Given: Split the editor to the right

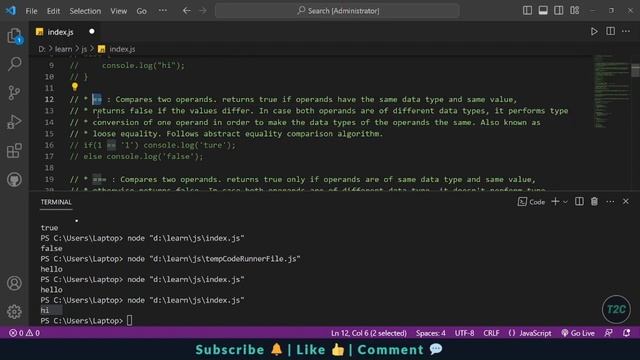Looking at the screenshot, I should [610, 31].
